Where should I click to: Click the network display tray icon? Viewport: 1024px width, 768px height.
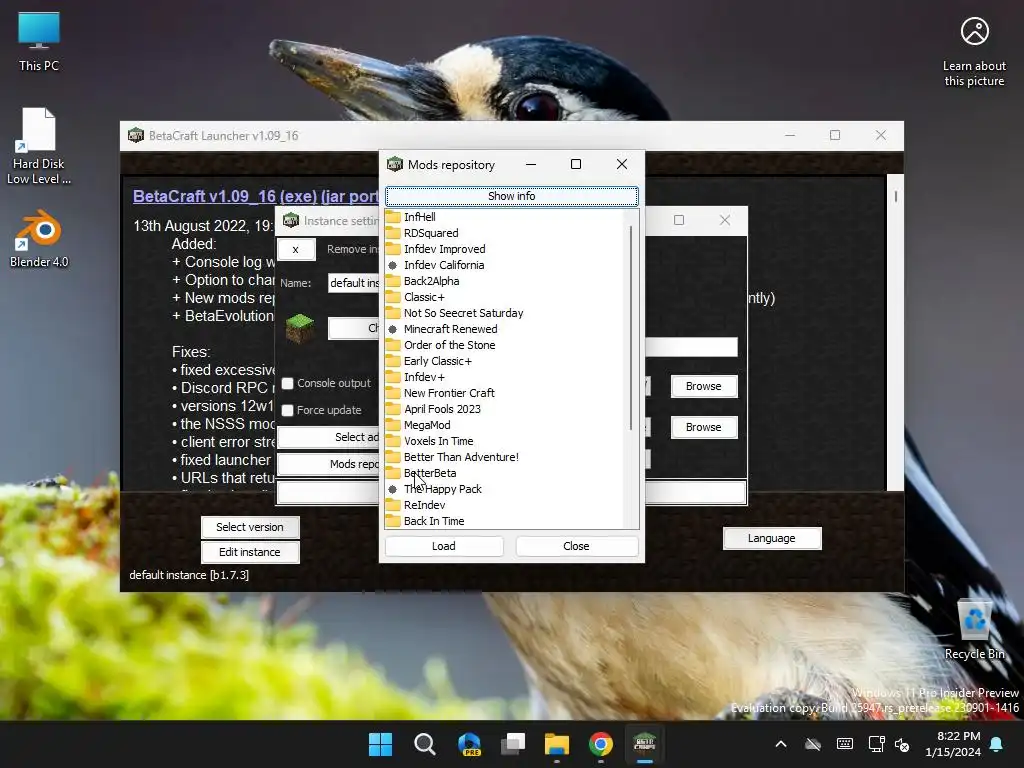pyautogui.click(x=876, y=744)
